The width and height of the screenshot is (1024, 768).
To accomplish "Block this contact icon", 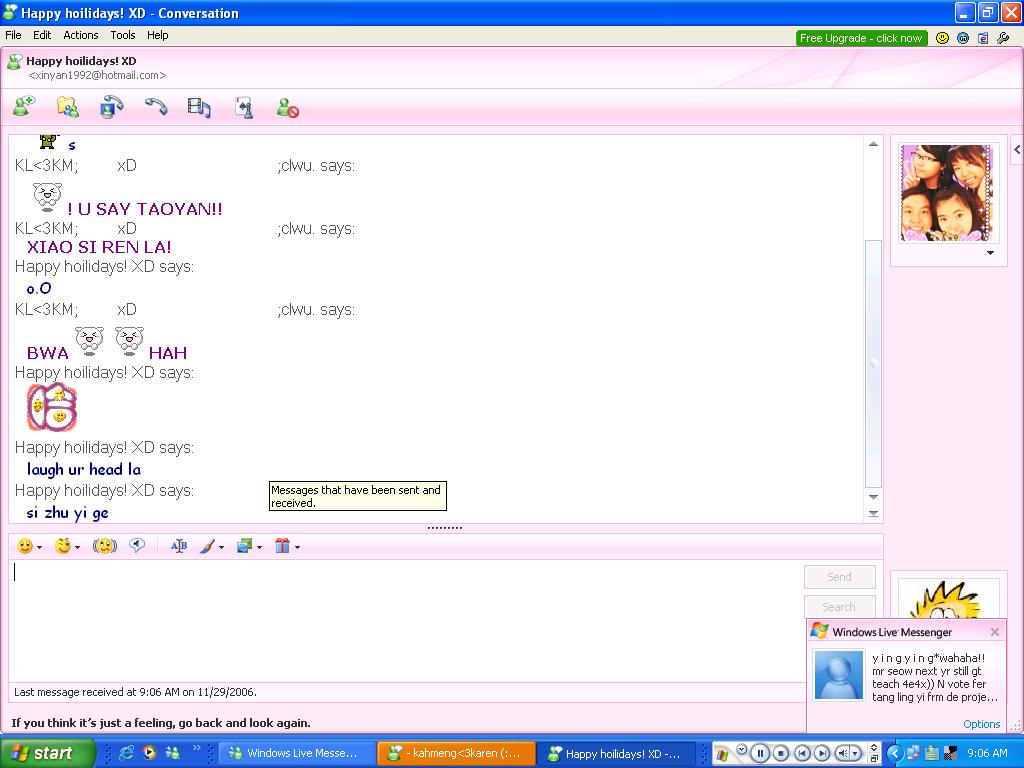I will (x=287, y=107).
